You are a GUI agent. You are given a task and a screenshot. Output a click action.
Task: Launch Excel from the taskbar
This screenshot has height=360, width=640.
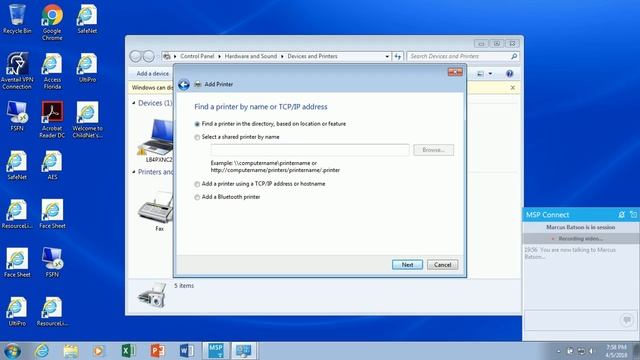coord(129,351)
